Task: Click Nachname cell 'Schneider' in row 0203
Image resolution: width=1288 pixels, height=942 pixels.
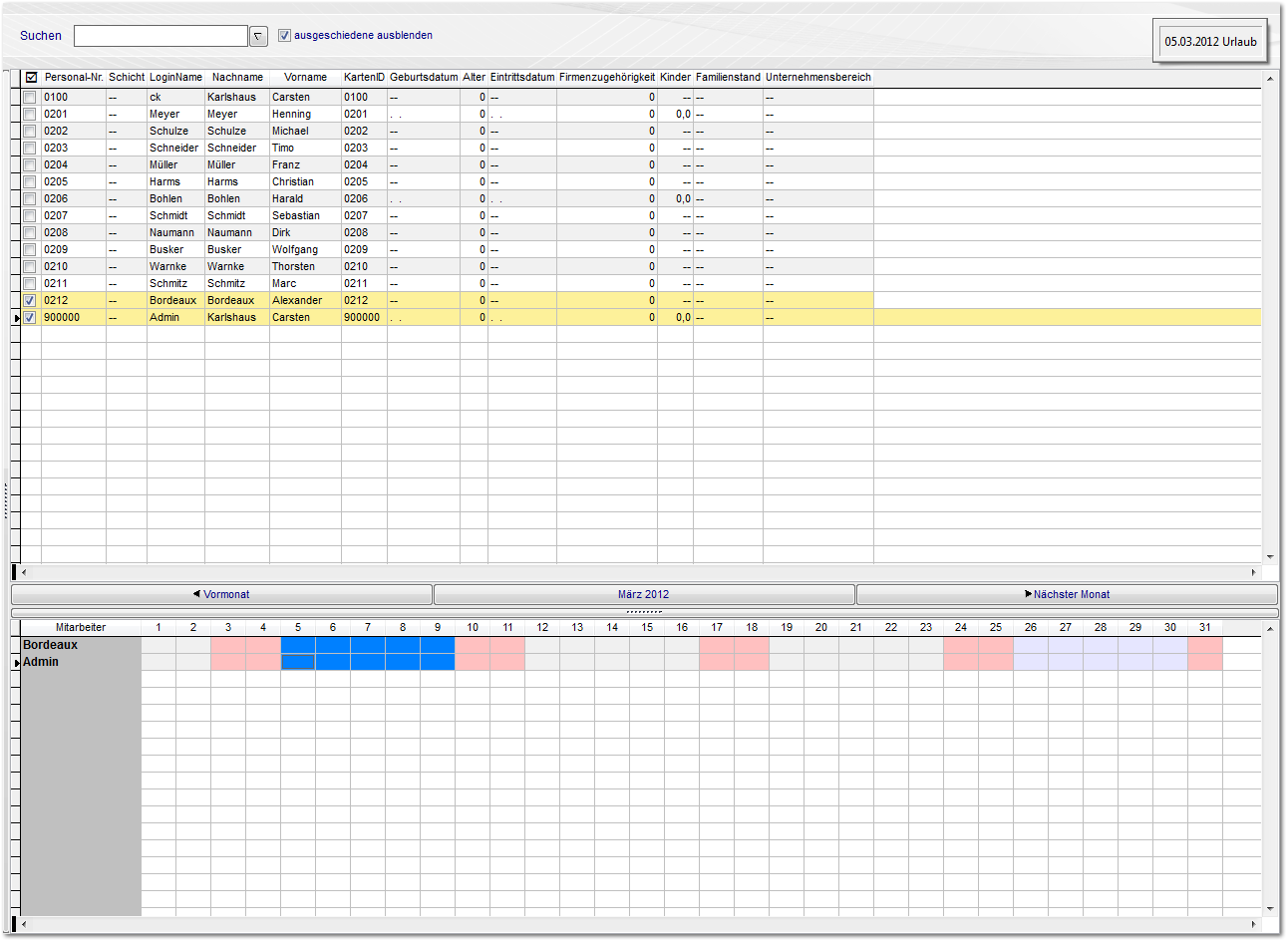Action: (x=237, y=148)
